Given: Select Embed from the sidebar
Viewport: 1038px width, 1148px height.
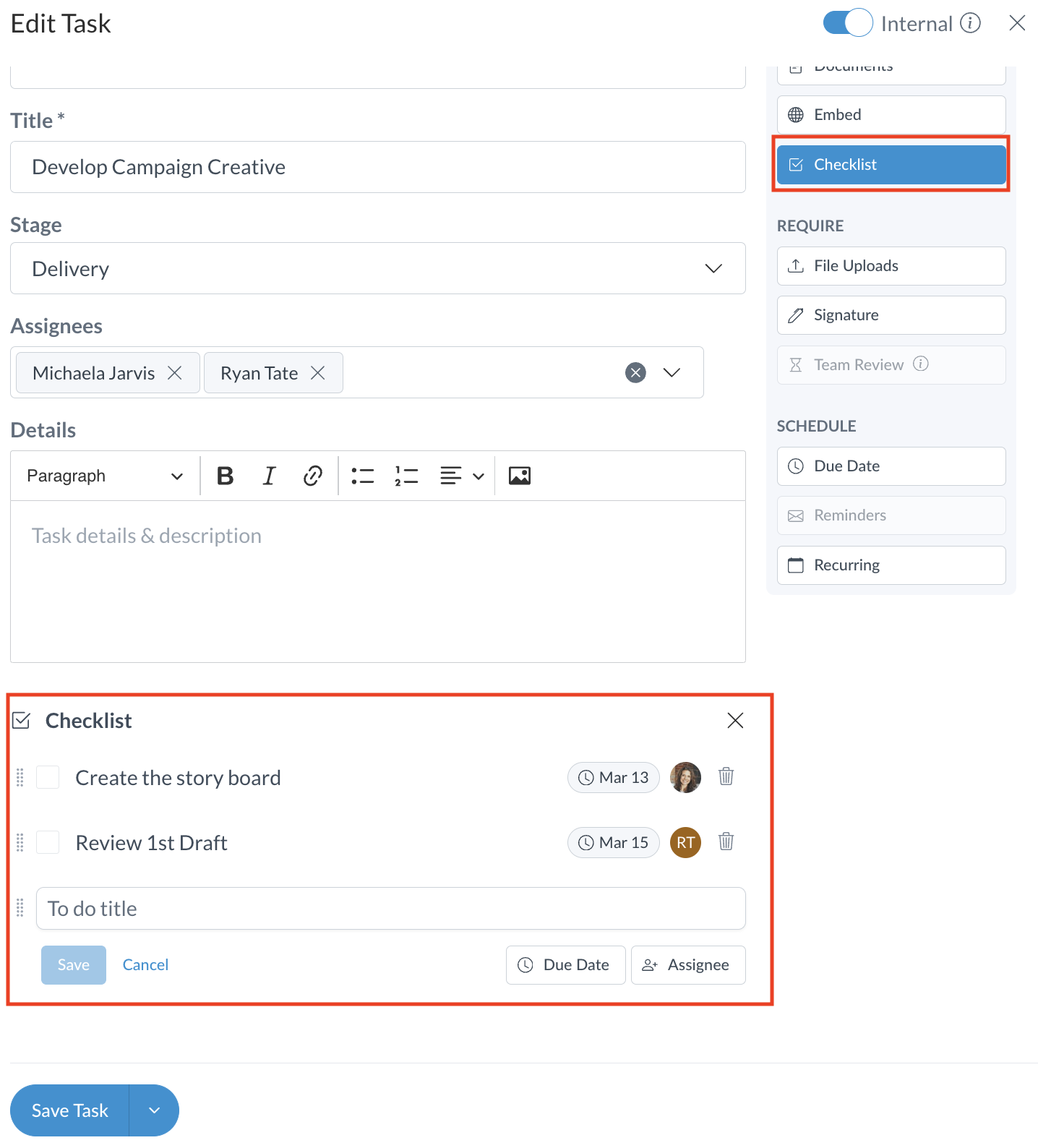Looking at the screenshot, I should coord(891,115).
